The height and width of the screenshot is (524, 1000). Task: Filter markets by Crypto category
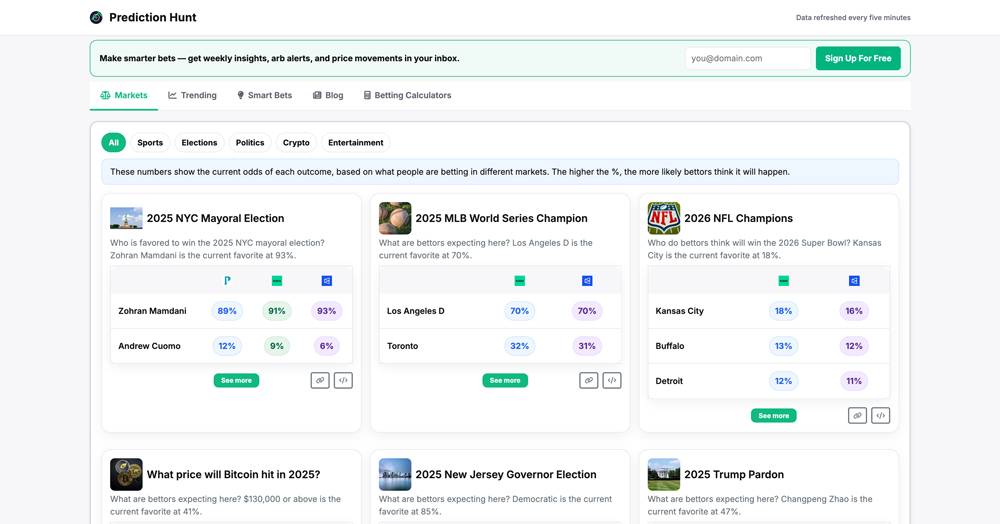point(296,143)
